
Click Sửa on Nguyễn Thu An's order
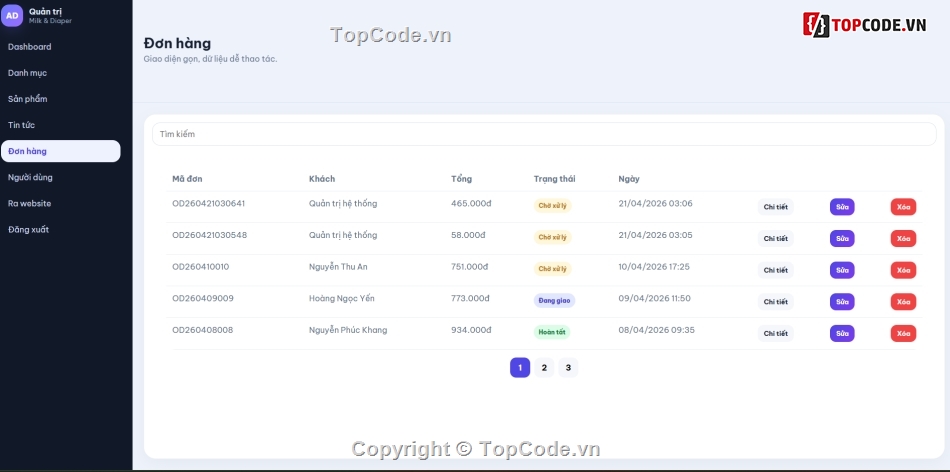pos(842,270)
